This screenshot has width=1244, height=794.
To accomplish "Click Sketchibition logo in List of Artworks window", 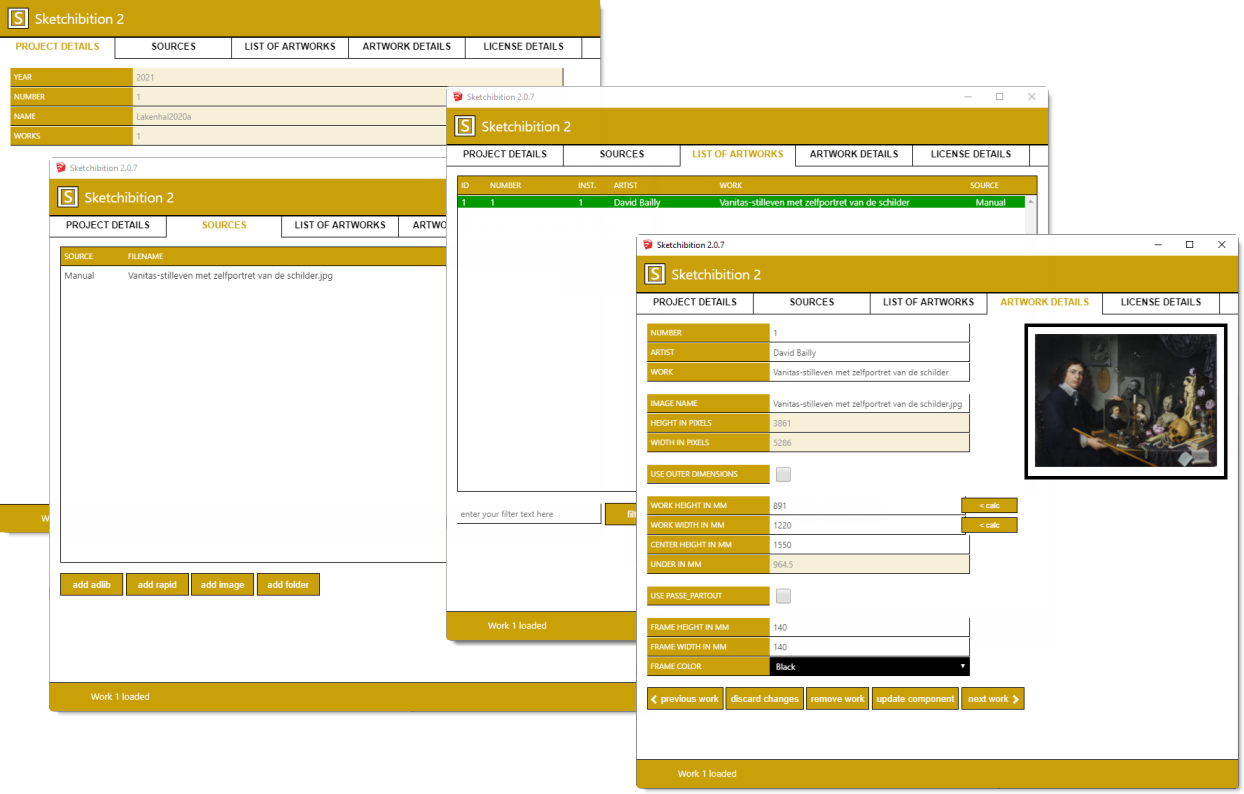I will click(464, 126).
